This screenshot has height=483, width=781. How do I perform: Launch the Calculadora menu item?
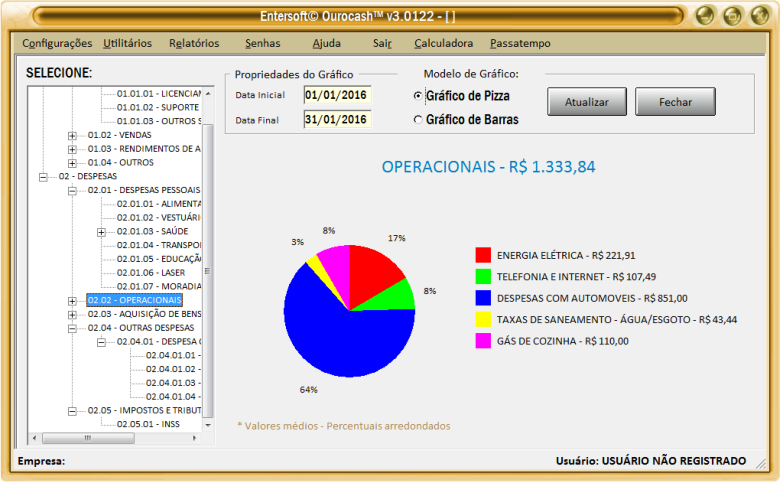[443, 43]
